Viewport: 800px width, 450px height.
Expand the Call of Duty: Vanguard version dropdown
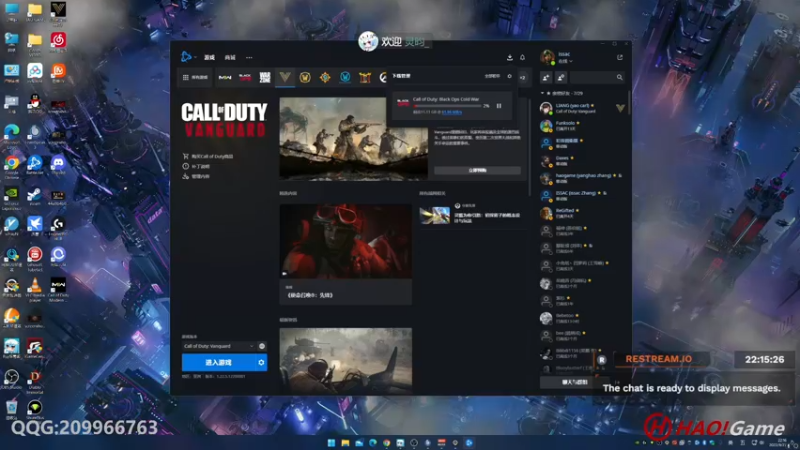(219, 346)
